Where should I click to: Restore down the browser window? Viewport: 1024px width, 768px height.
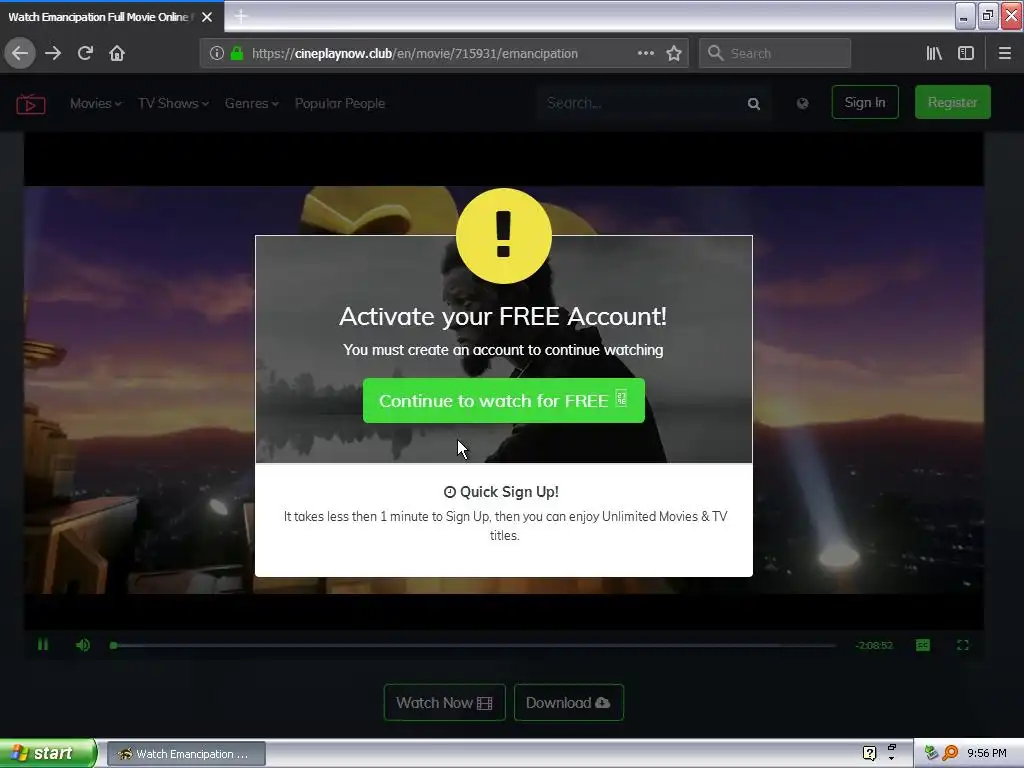pyautogui.click(x=988, y=16)
